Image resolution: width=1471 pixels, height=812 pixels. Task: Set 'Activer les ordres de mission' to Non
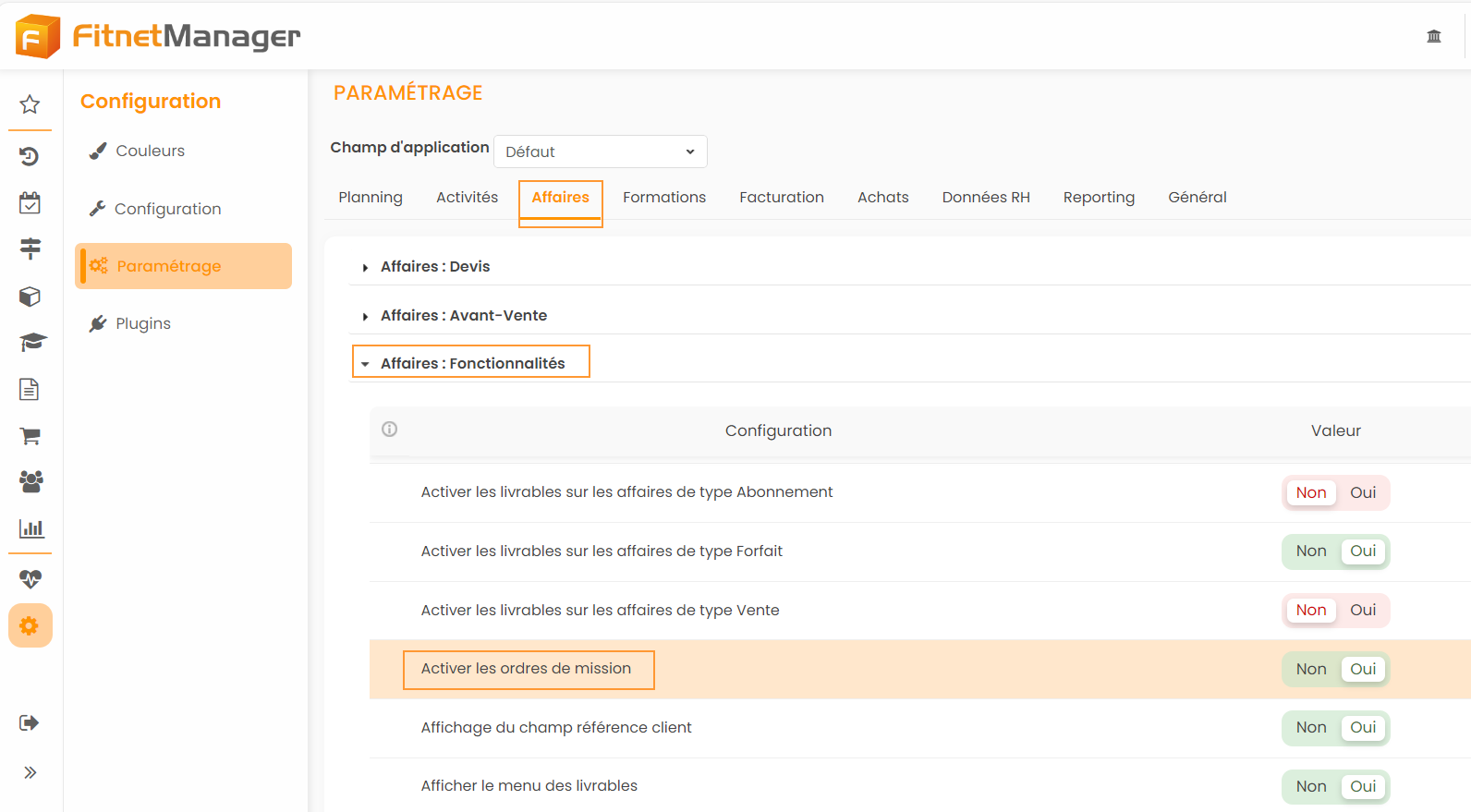pos(1310,669)
